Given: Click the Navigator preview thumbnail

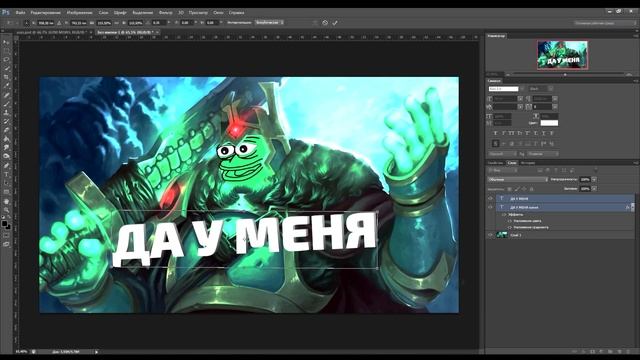Looking at the screenshot, I should [x=562, y=55].
